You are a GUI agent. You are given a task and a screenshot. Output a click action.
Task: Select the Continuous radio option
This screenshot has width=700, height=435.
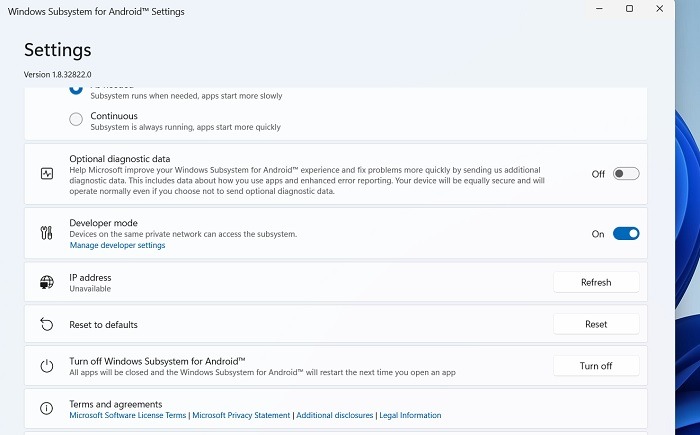coord(77,120)
